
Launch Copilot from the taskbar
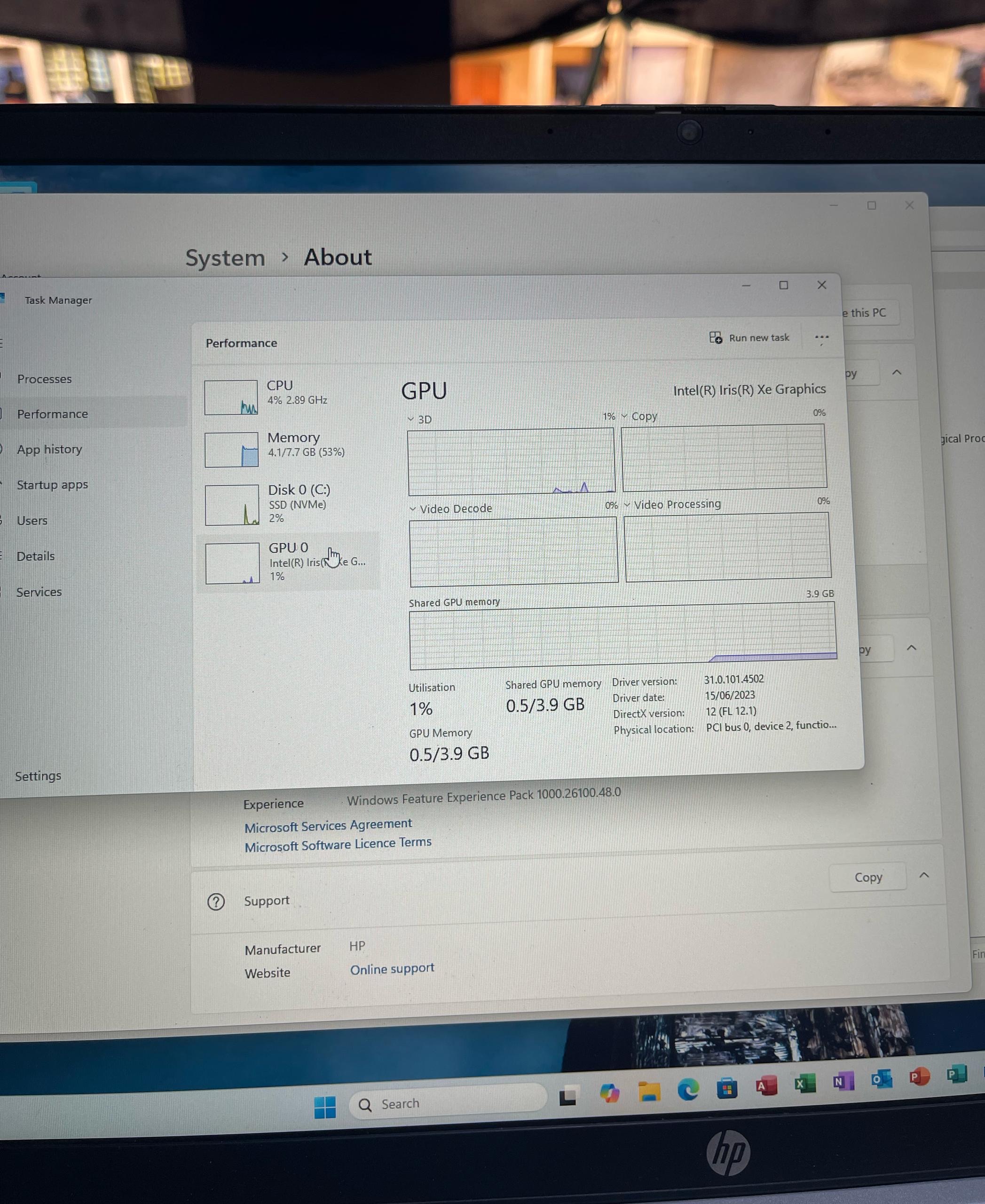pyautogui.click(x=609, y=1093)
